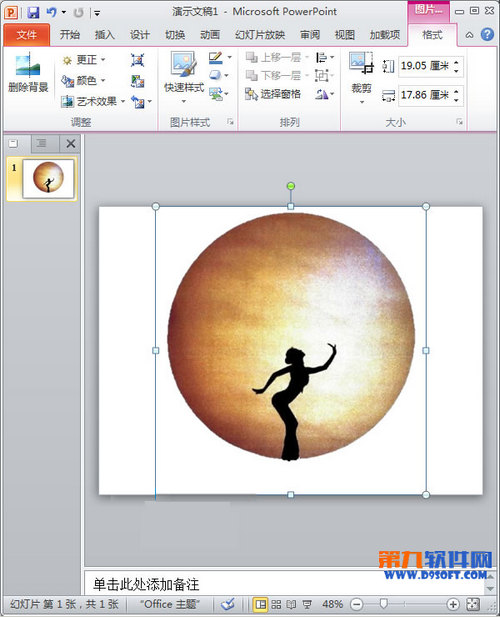Switch to the 开始 Home tab
The height and width of the screenshot is (617, 500).
pos(70,35)
